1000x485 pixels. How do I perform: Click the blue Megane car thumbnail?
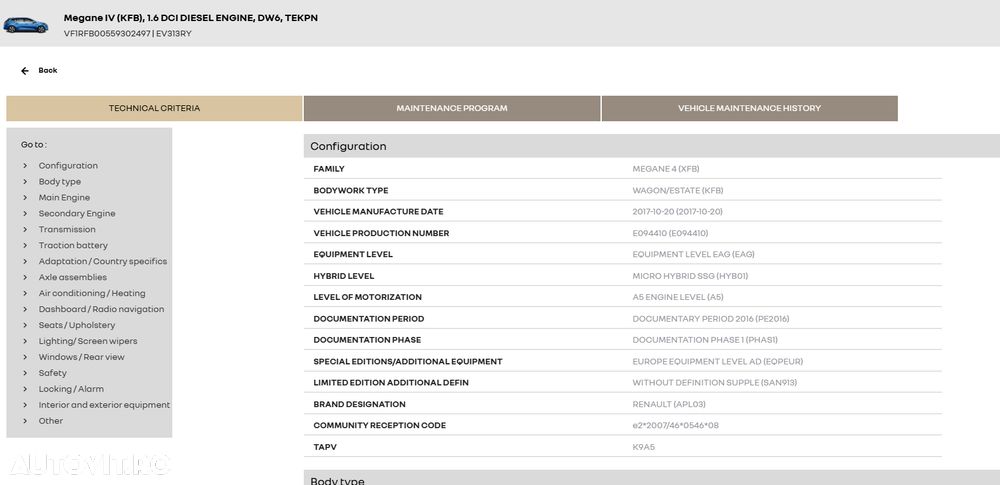(x=26, y=25)
